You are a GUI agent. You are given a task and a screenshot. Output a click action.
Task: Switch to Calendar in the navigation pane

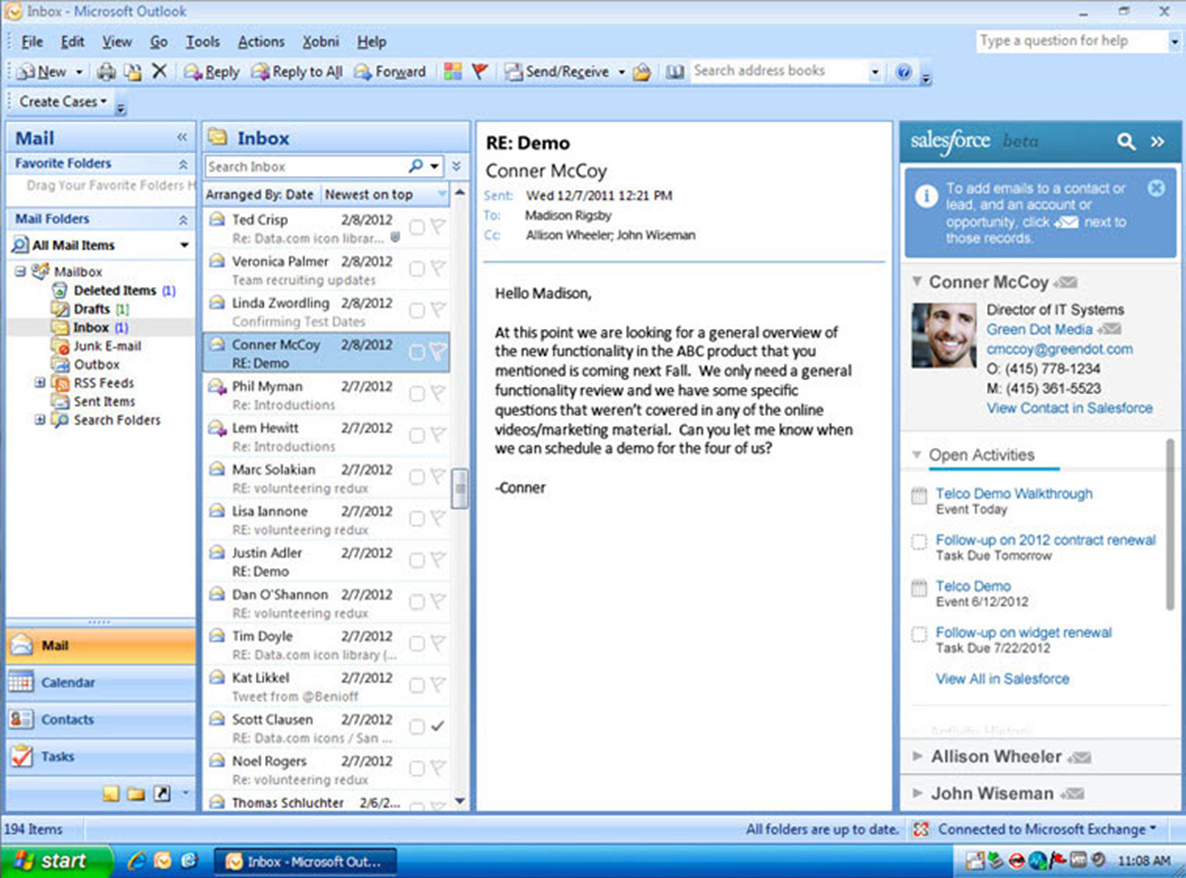[x=101, y=682]
